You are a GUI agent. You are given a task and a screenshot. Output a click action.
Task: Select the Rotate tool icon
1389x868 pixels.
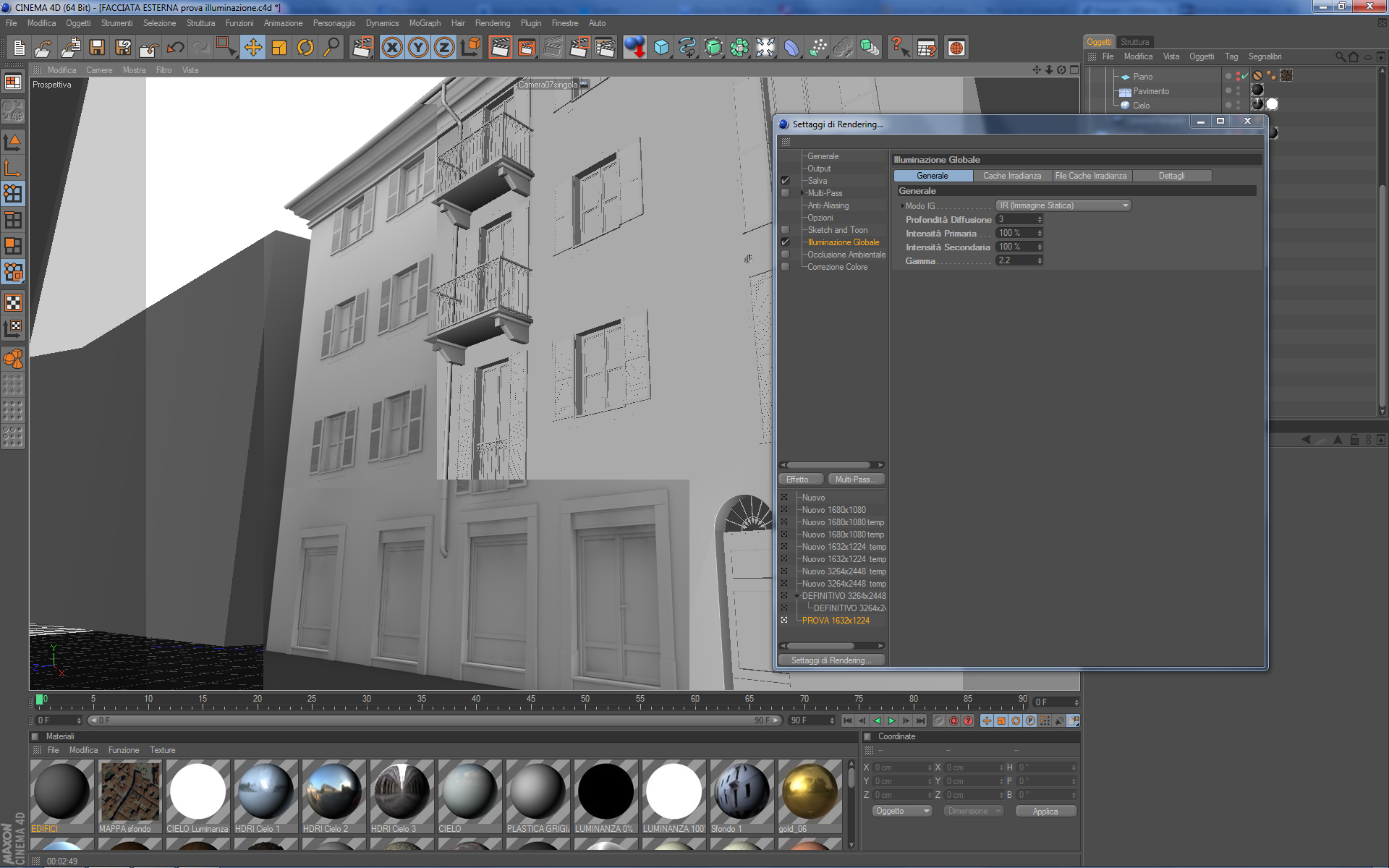(305, 48)
